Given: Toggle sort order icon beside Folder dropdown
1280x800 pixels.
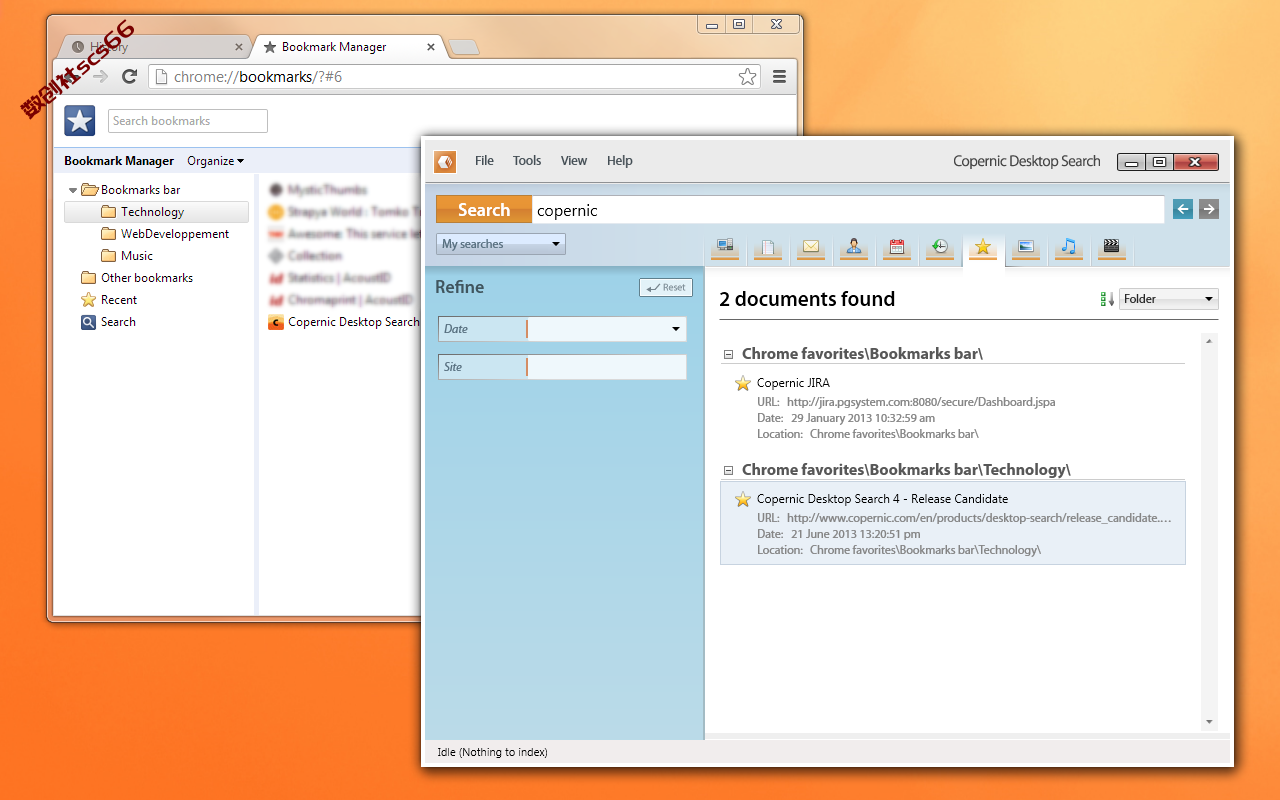Looking at the screenshot, I should coord(1107,299).
